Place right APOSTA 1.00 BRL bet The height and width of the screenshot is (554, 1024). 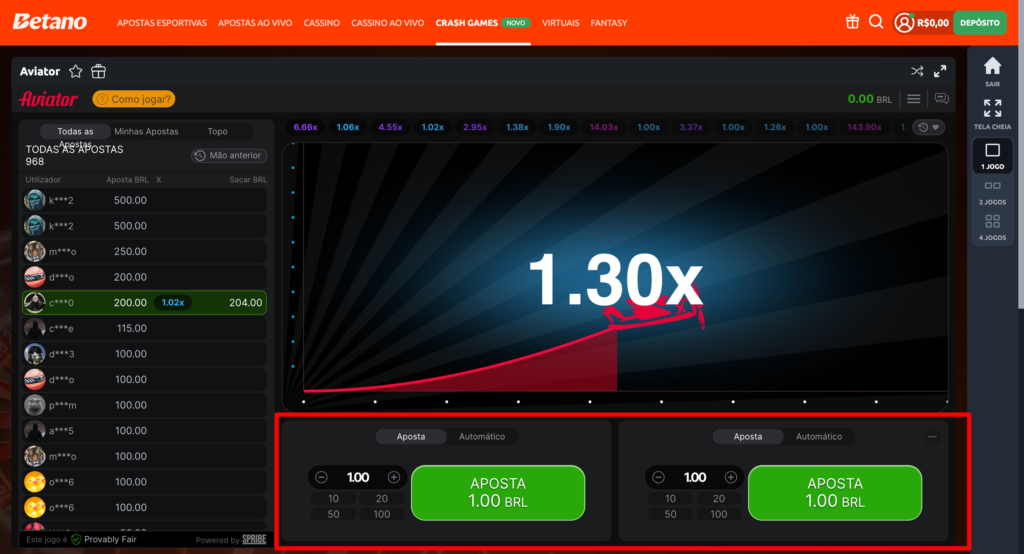[x=835, y=493]
